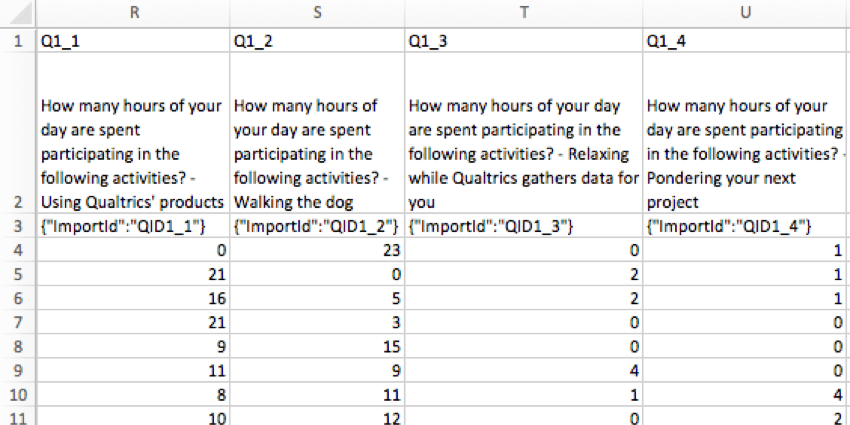The width and height of the screenshot is (850, 425).
Task: Select cell with value 4 in column U
Action: tap(746, 395)
